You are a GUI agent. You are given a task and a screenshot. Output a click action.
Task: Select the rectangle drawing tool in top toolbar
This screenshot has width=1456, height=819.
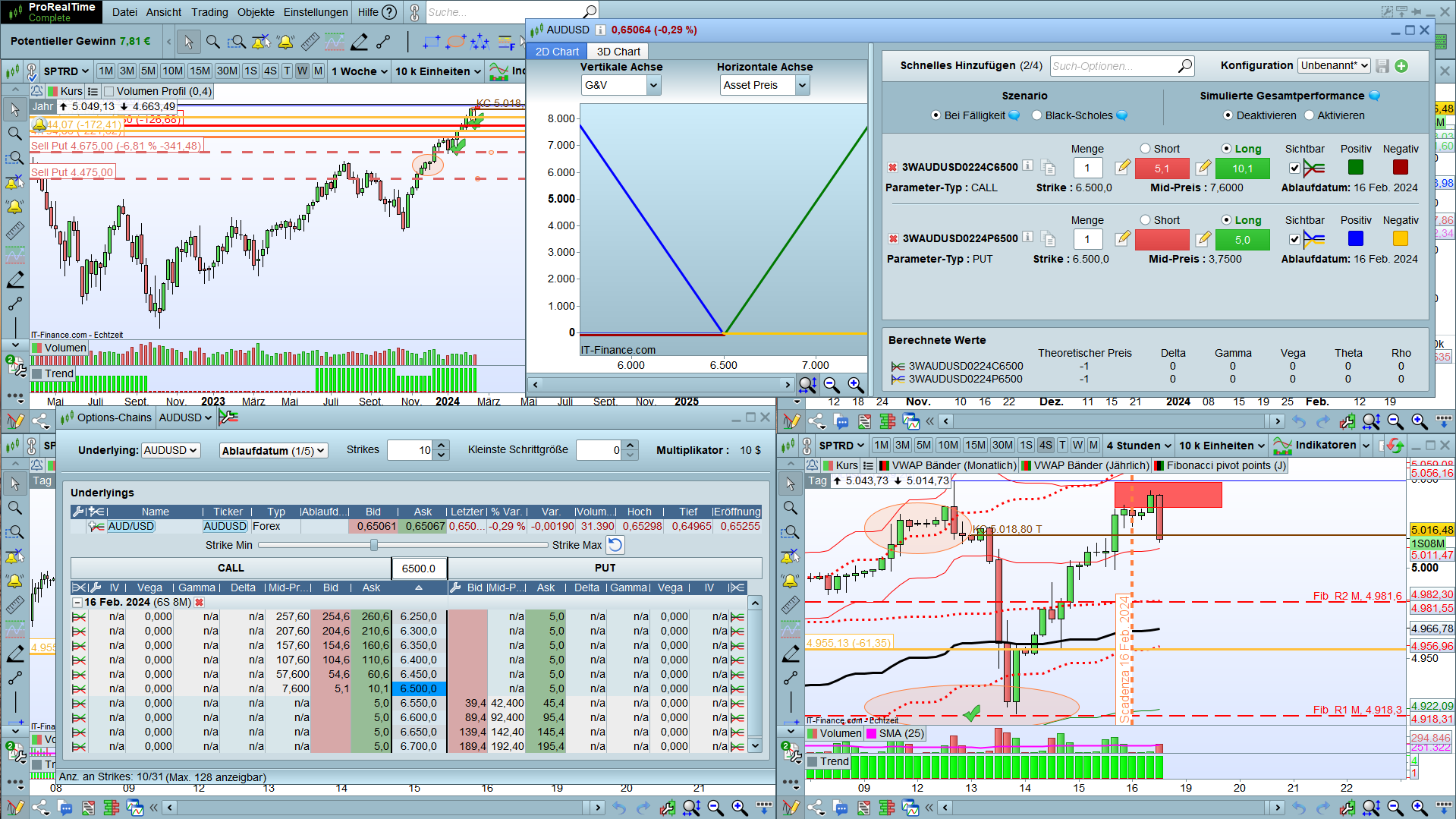click(431, 42)
